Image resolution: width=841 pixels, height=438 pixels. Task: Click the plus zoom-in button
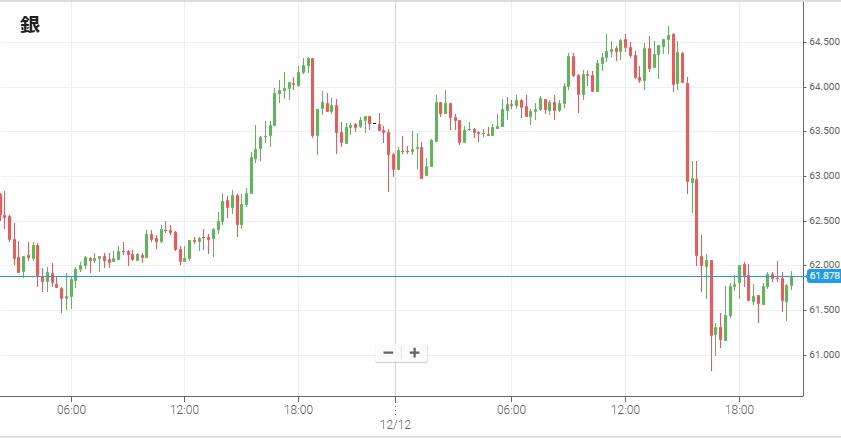pos(414,352)
